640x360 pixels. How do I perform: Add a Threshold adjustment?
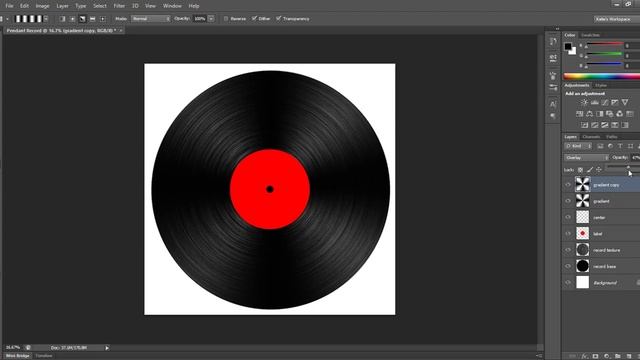(x=604, y=125)
